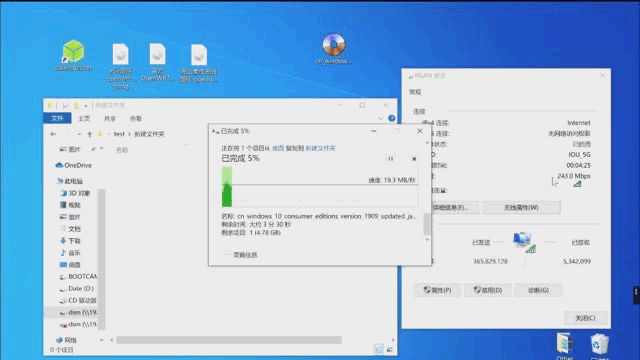Click 无线属性(W) button in WLAN window

pyautogui.click(x=521, y=207)
